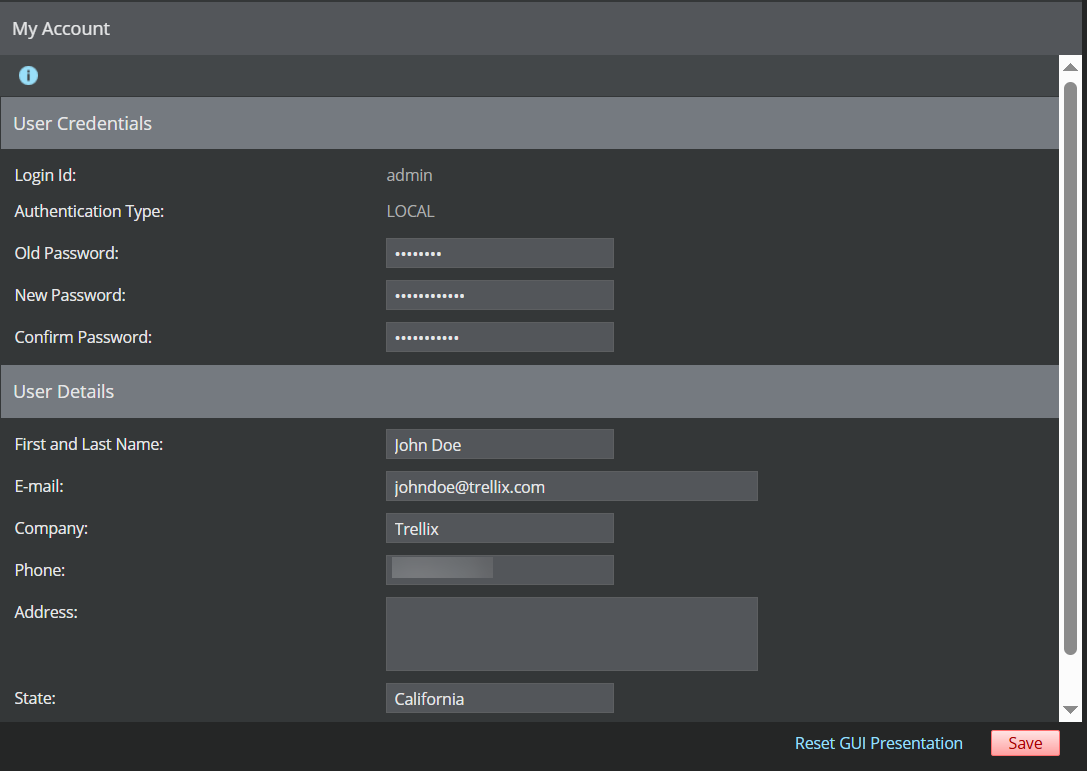The width and height of the screenshot is (1087, 771).
Task: Select the Confirm Password field
Action: coord(500,337)
